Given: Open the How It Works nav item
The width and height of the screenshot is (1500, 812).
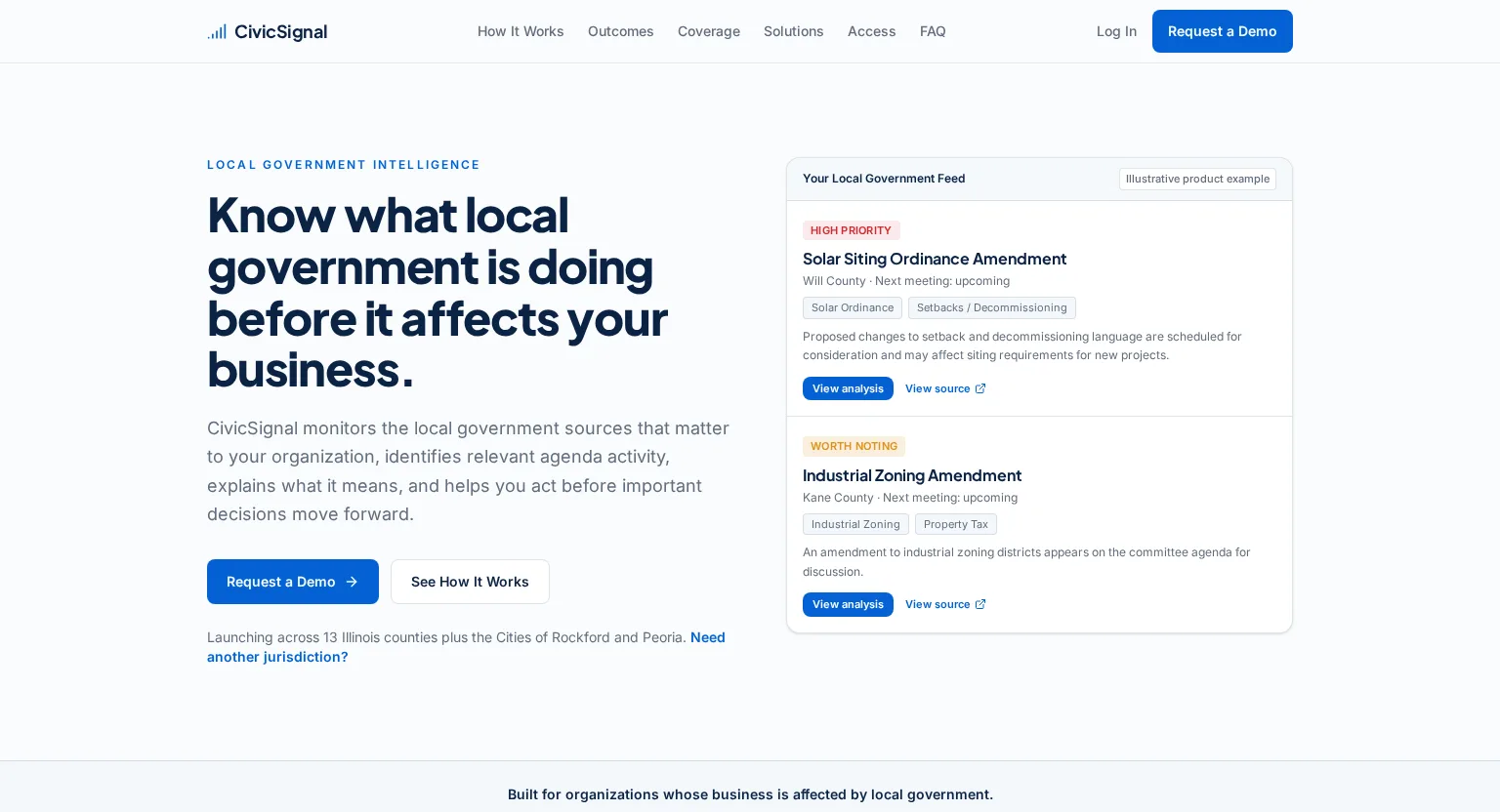Looking at the screenshot, I should (521, 31).
